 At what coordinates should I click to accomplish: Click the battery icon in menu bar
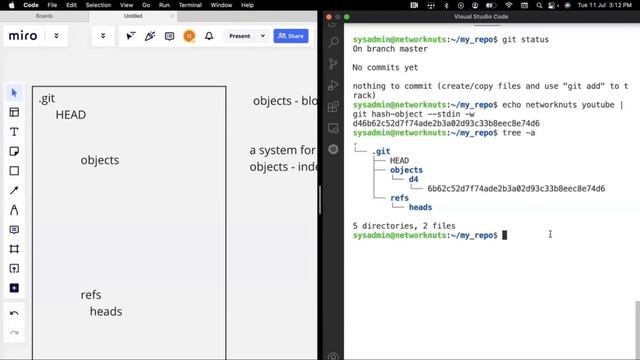(491, 5)
